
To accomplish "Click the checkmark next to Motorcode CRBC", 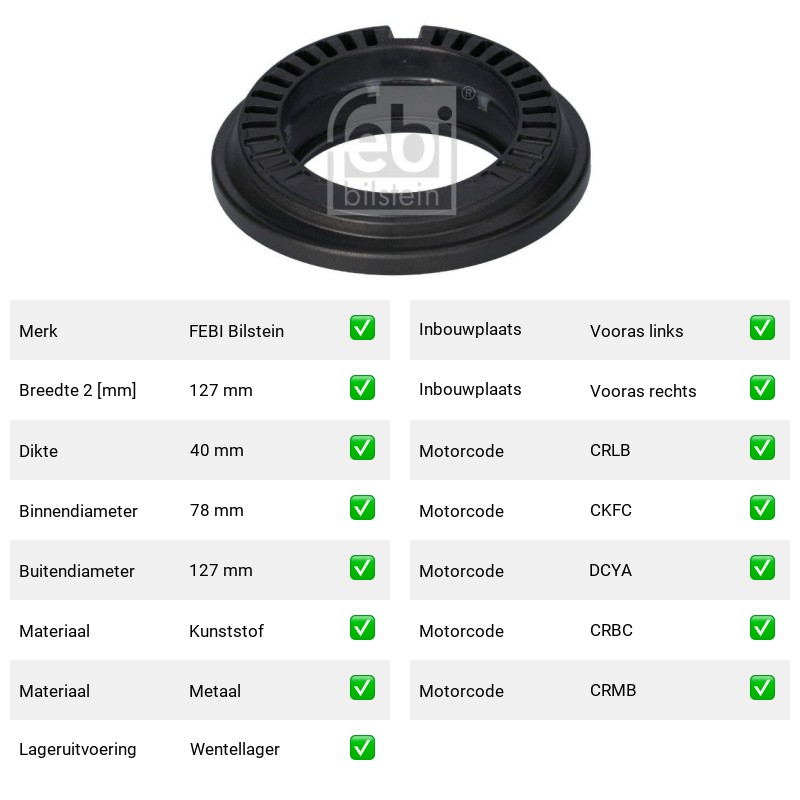I will pyautogui.click(x=762, y=628).
